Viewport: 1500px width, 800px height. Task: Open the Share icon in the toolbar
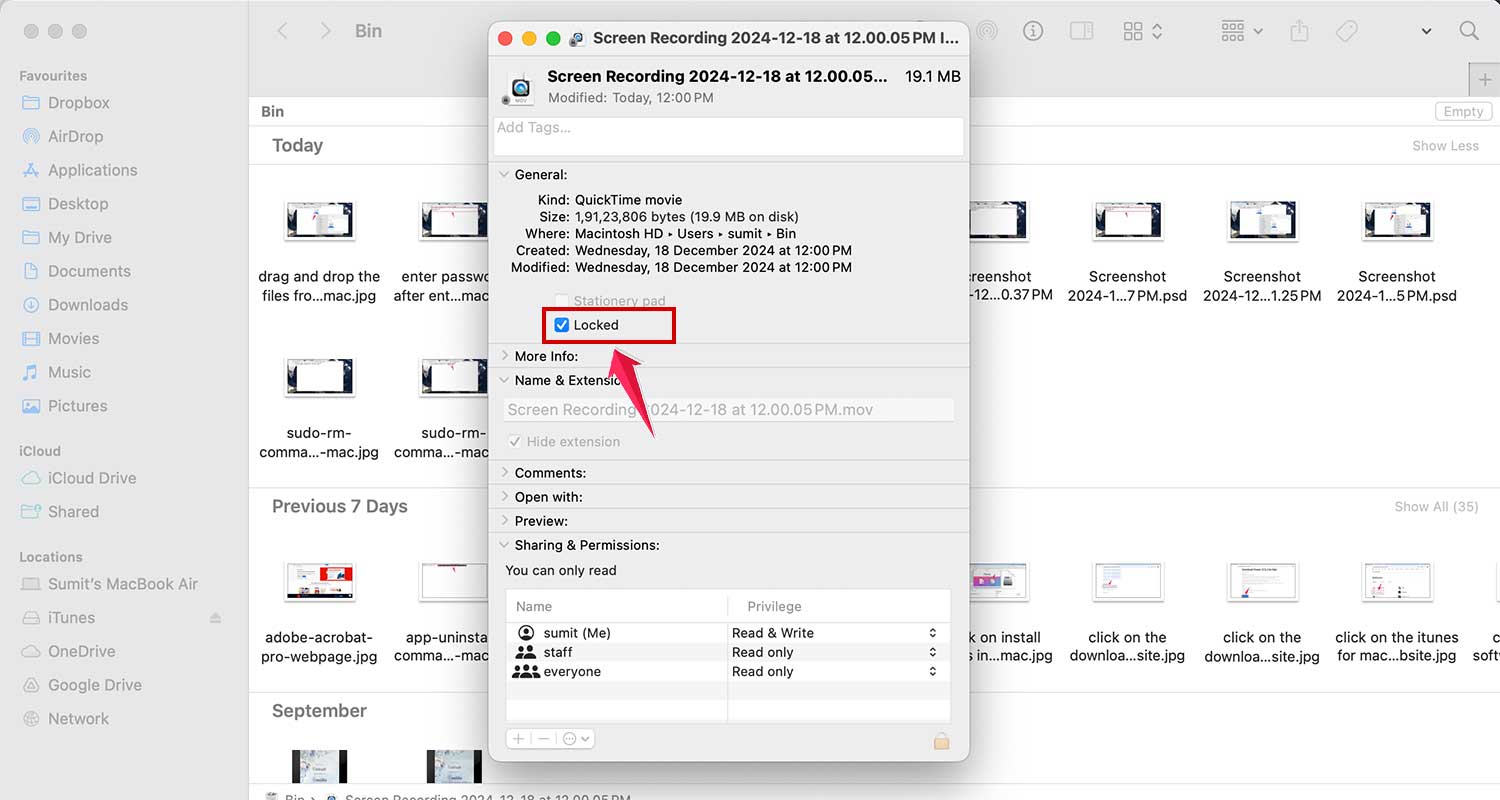(x=1299, y=30)
